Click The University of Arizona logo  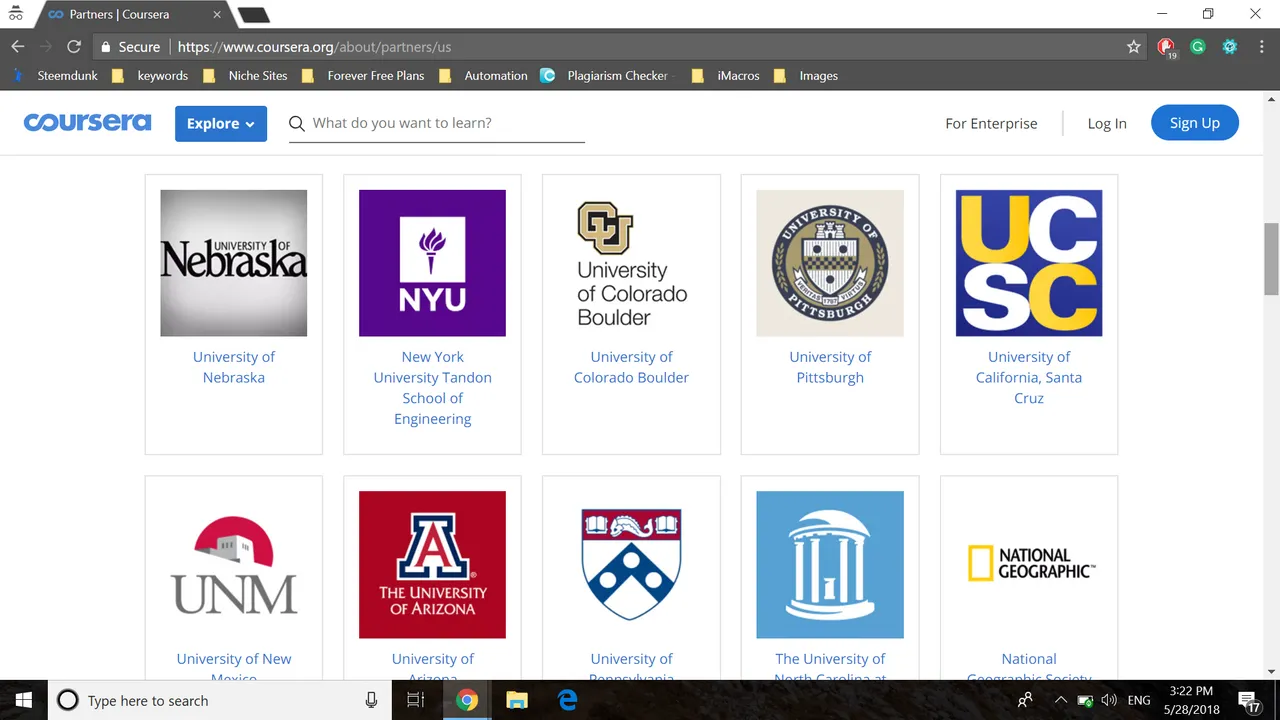432,565
